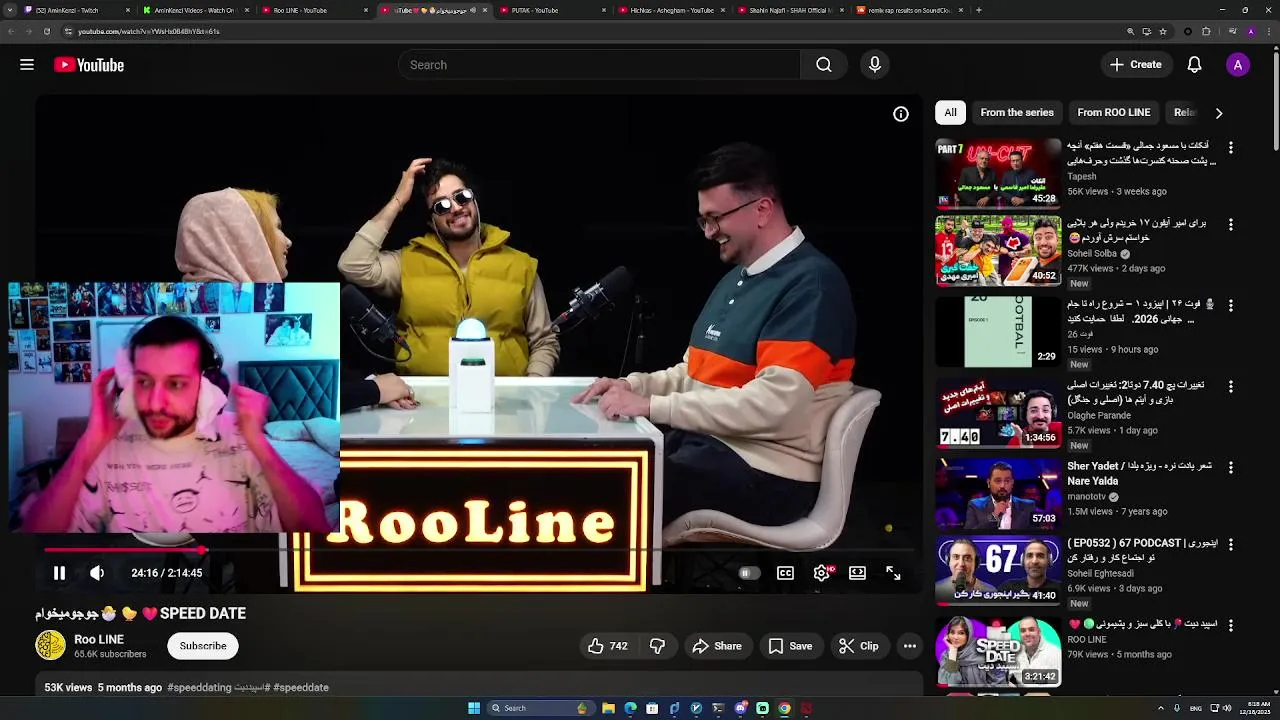Click the #speeddating hashtag
1280x720 pixels.
199,688
